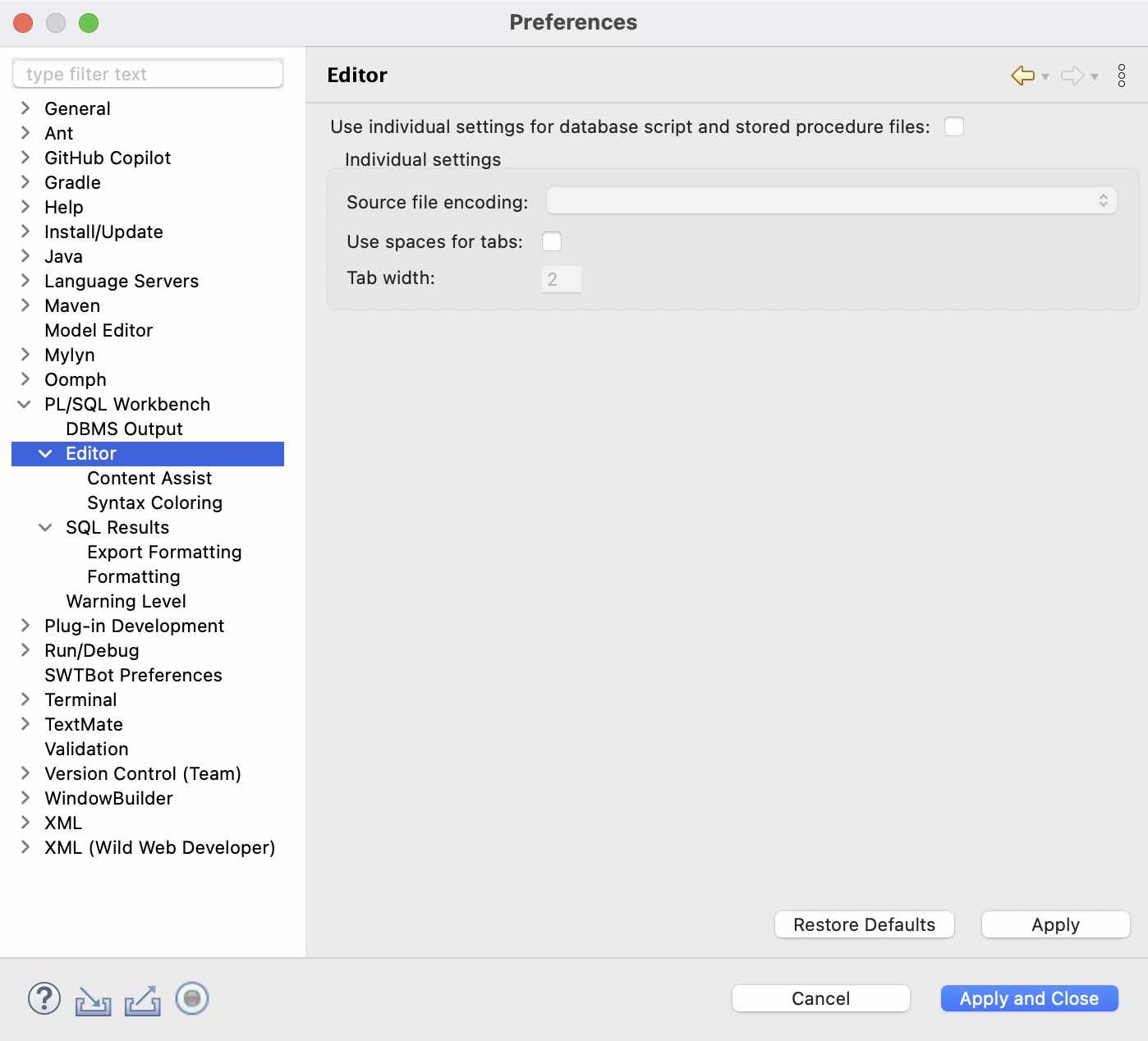
Task: Collapse the PL/SQL Workbench tree node
Action: coord(24,404)
